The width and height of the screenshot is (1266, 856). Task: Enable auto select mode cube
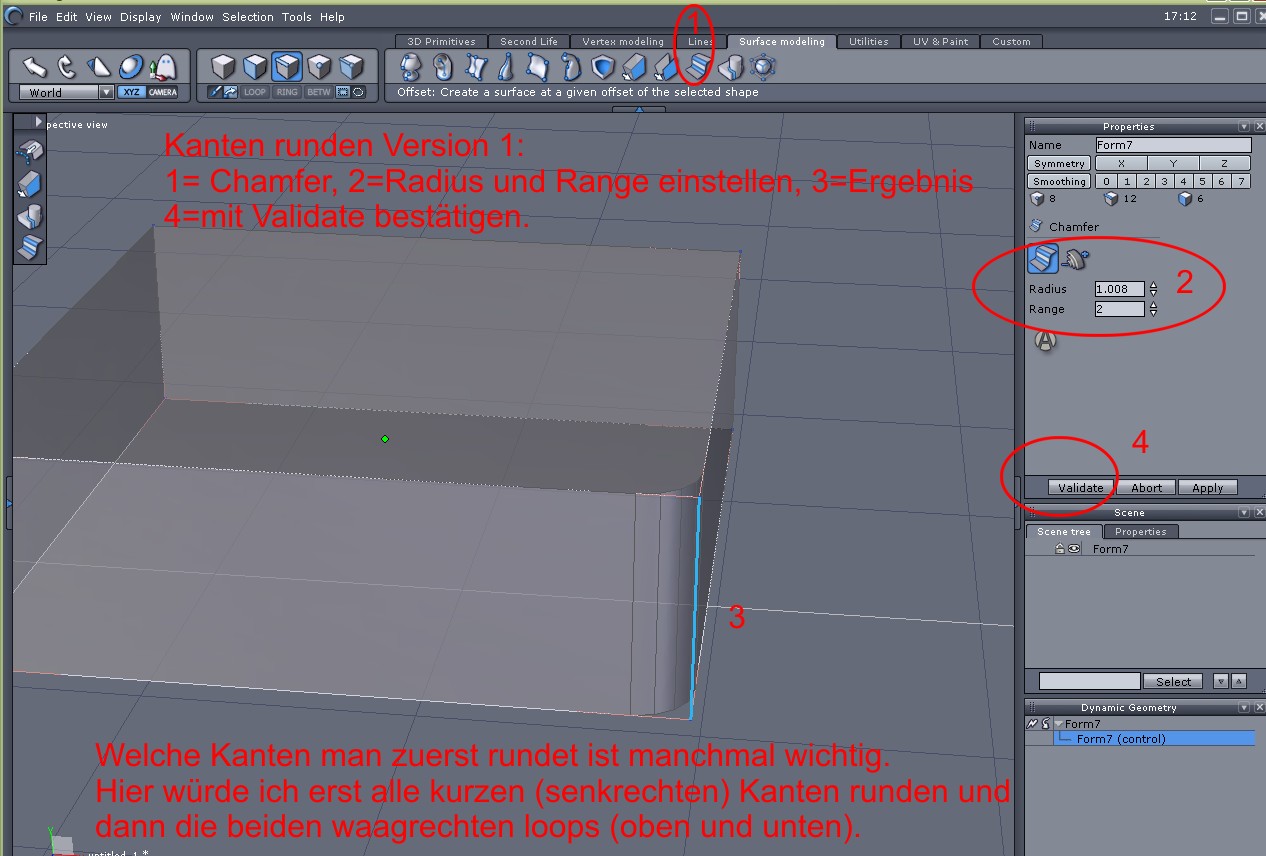[x=351, y=67]
